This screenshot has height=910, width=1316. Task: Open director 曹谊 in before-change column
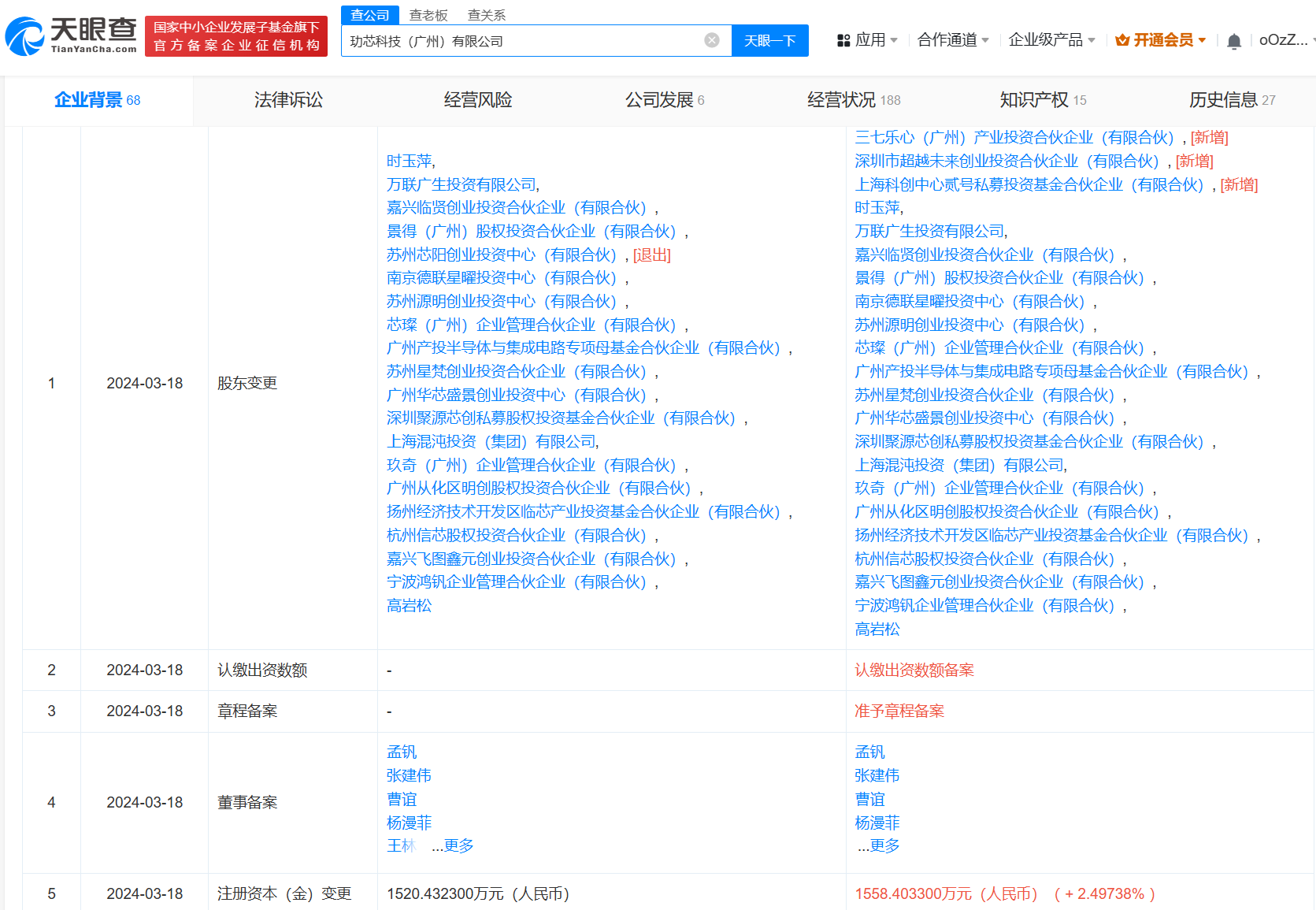[402, 800]
